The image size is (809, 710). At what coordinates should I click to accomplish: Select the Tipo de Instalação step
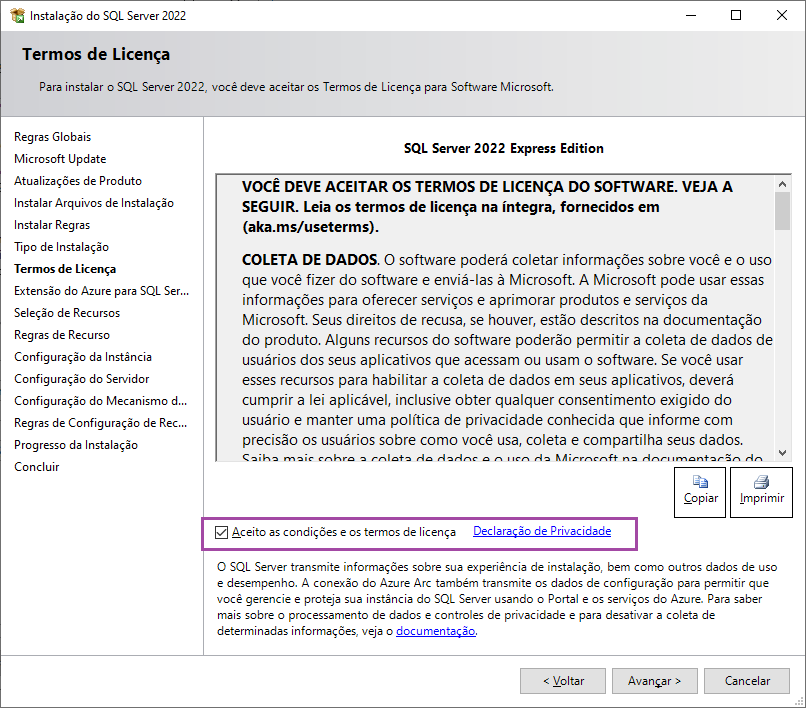click(x=61, y=248)
